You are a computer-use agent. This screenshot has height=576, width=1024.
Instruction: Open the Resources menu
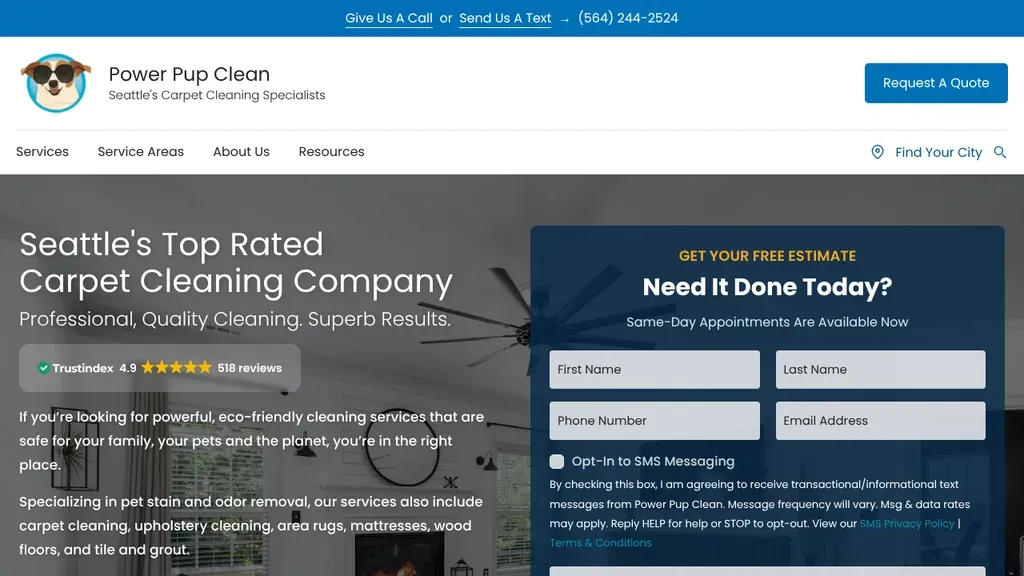point(331,152)
